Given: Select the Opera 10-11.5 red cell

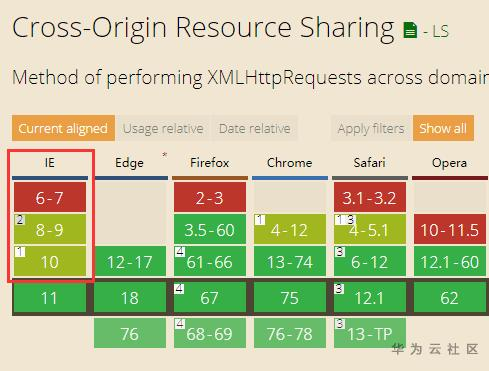Looking at the screenshot, I should pyautogui.click(x=450, y=229).
